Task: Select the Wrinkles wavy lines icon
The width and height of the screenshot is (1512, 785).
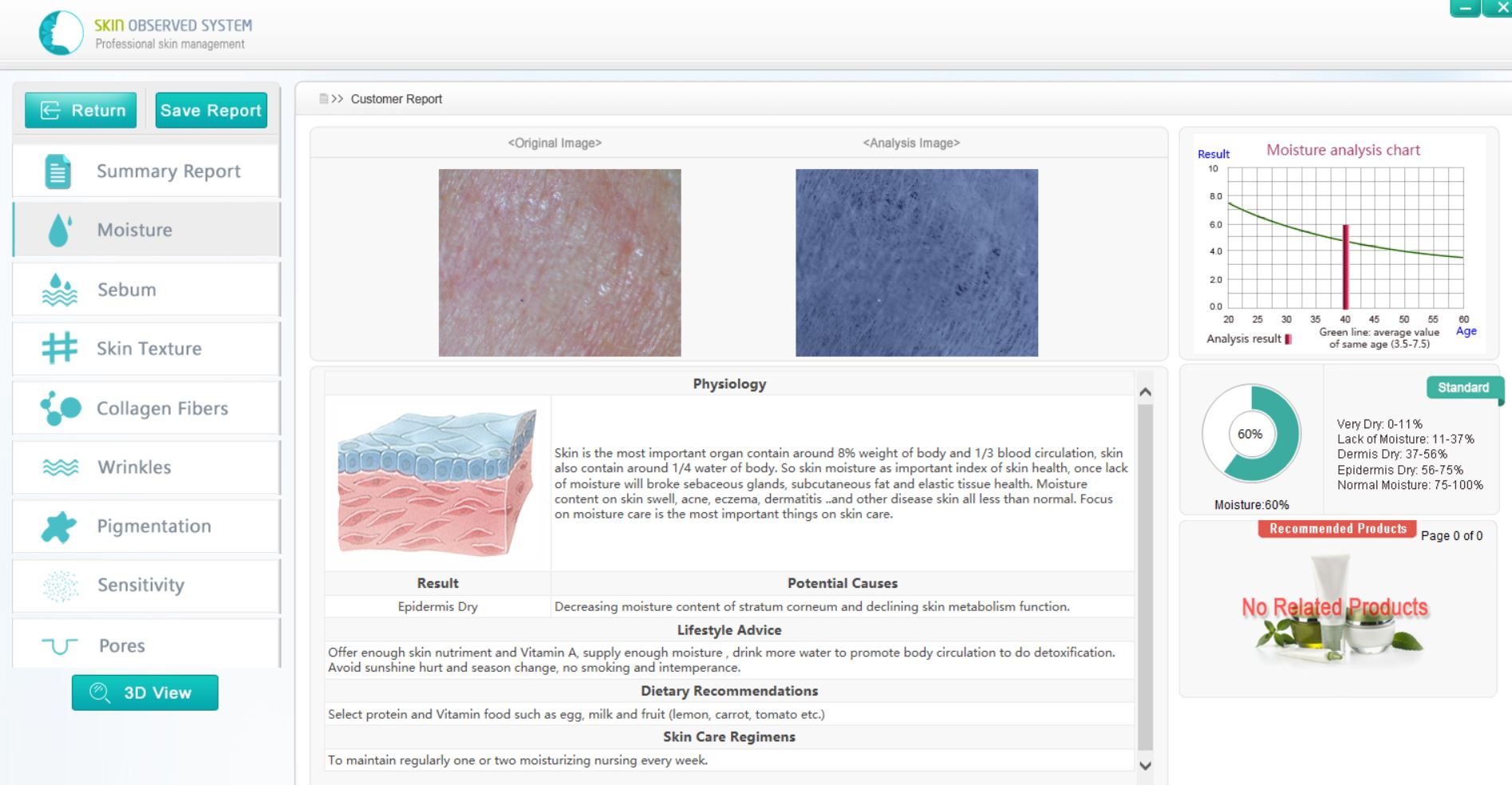Action: point(60,467)
